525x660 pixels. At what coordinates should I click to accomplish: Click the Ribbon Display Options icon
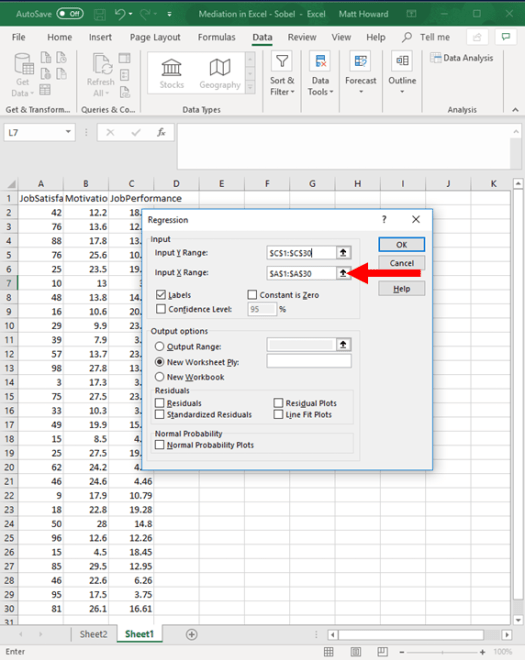411,14
